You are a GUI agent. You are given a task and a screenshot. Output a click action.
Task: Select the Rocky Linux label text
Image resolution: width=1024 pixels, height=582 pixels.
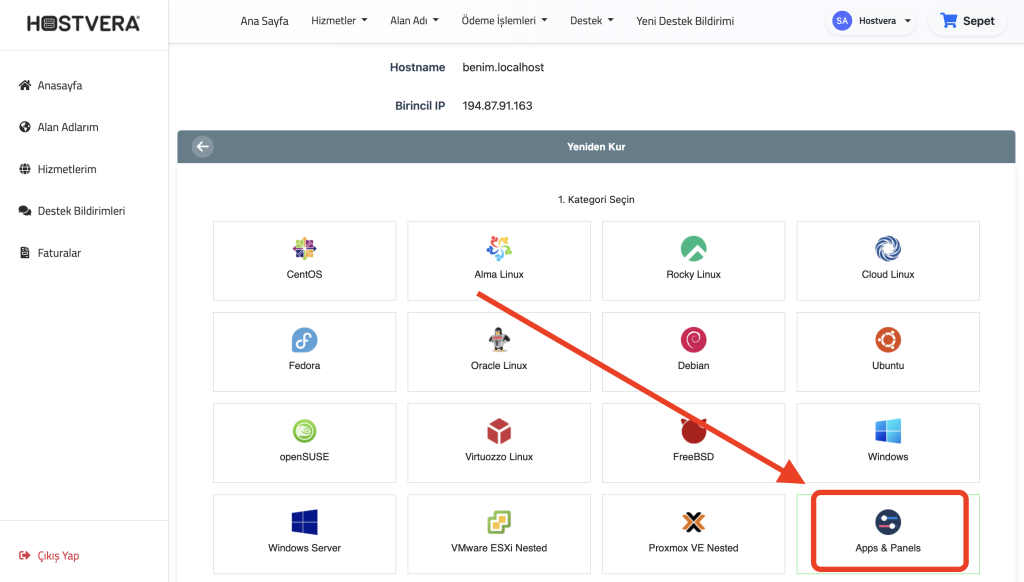(x=694, y=274)
